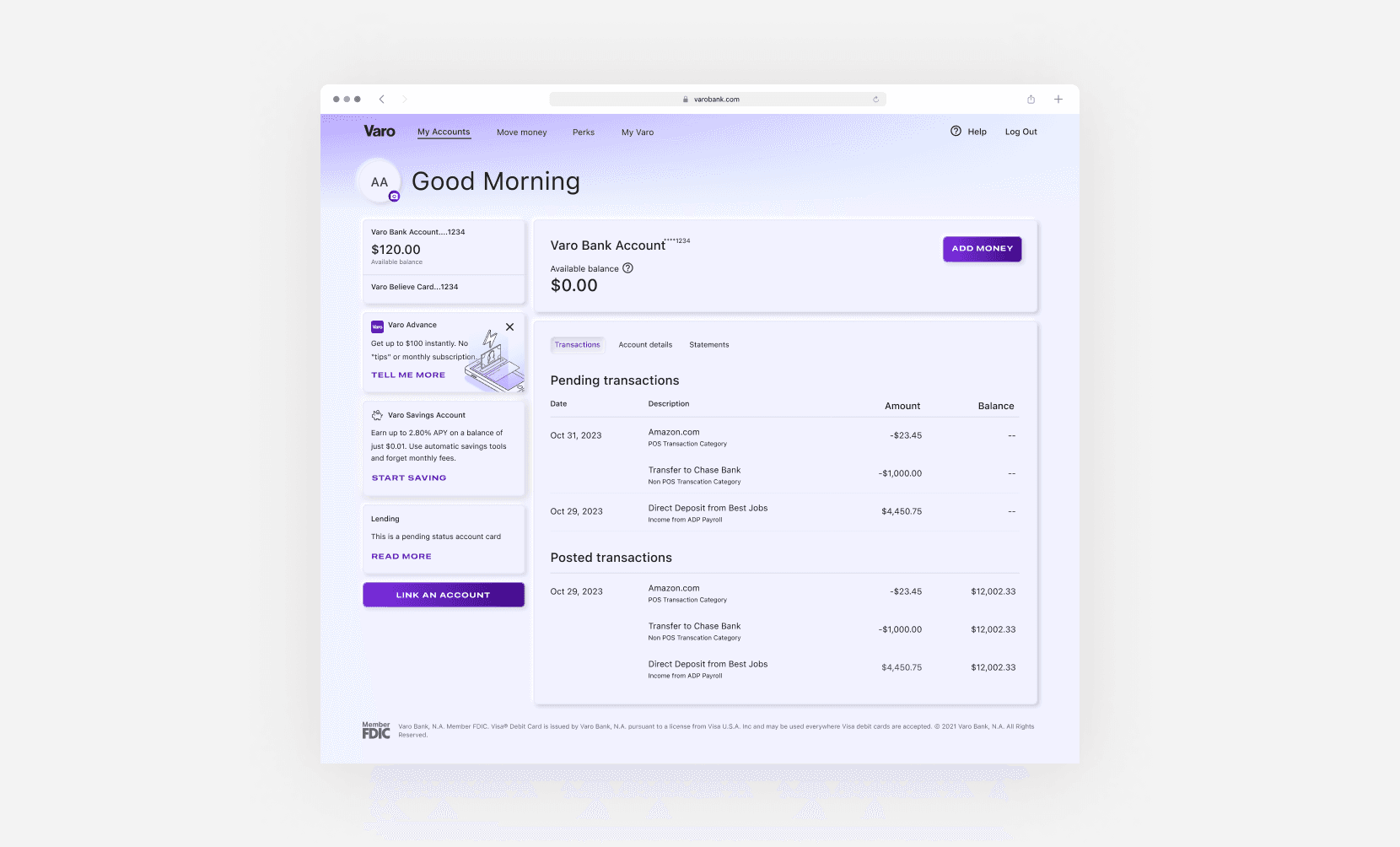Click the $120.00 balance in sidebar
The width and height of the screenshot is (1400, 847).
pyautogui.click(x=396, y=250)
